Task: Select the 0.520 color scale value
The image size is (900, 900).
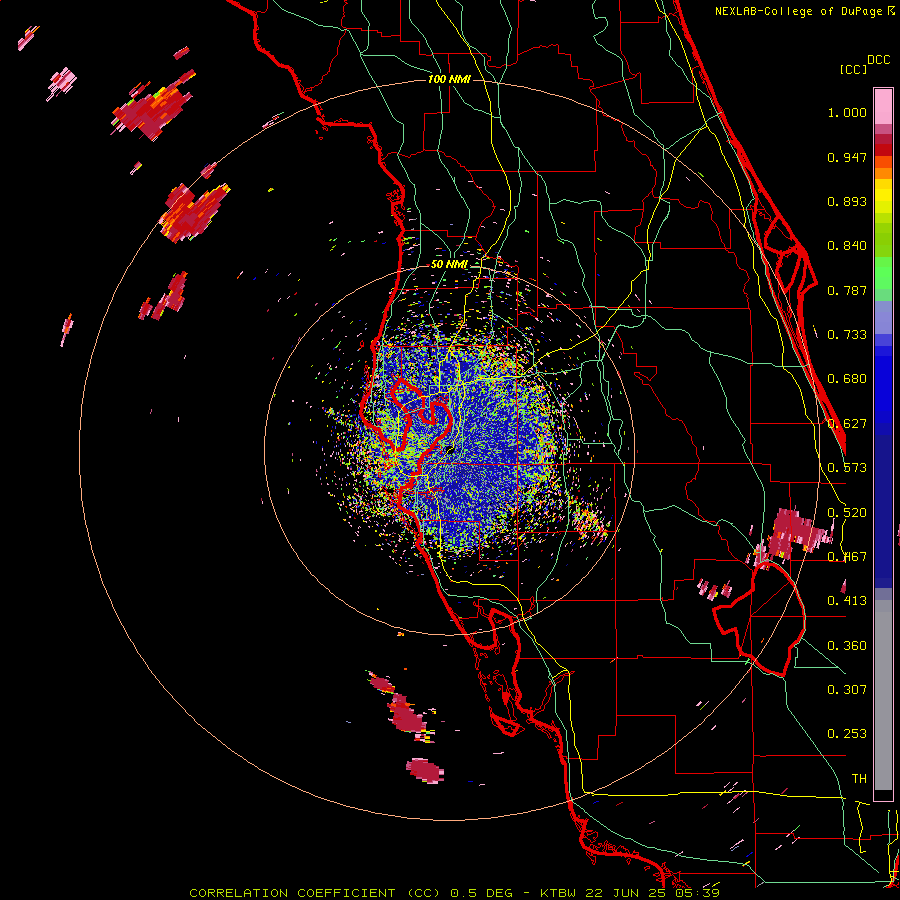Action: [847, 513]
